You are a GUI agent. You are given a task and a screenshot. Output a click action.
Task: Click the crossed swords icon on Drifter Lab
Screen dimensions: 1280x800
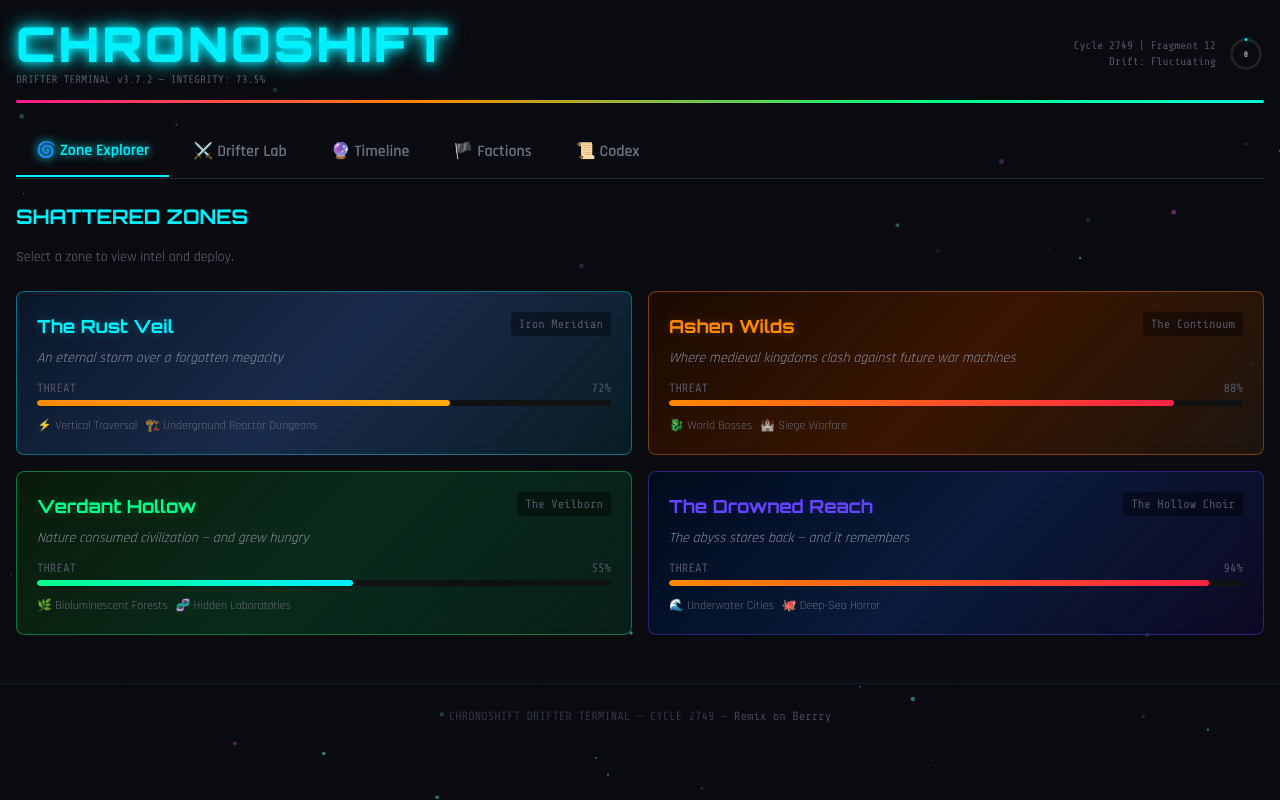(203, 151)
